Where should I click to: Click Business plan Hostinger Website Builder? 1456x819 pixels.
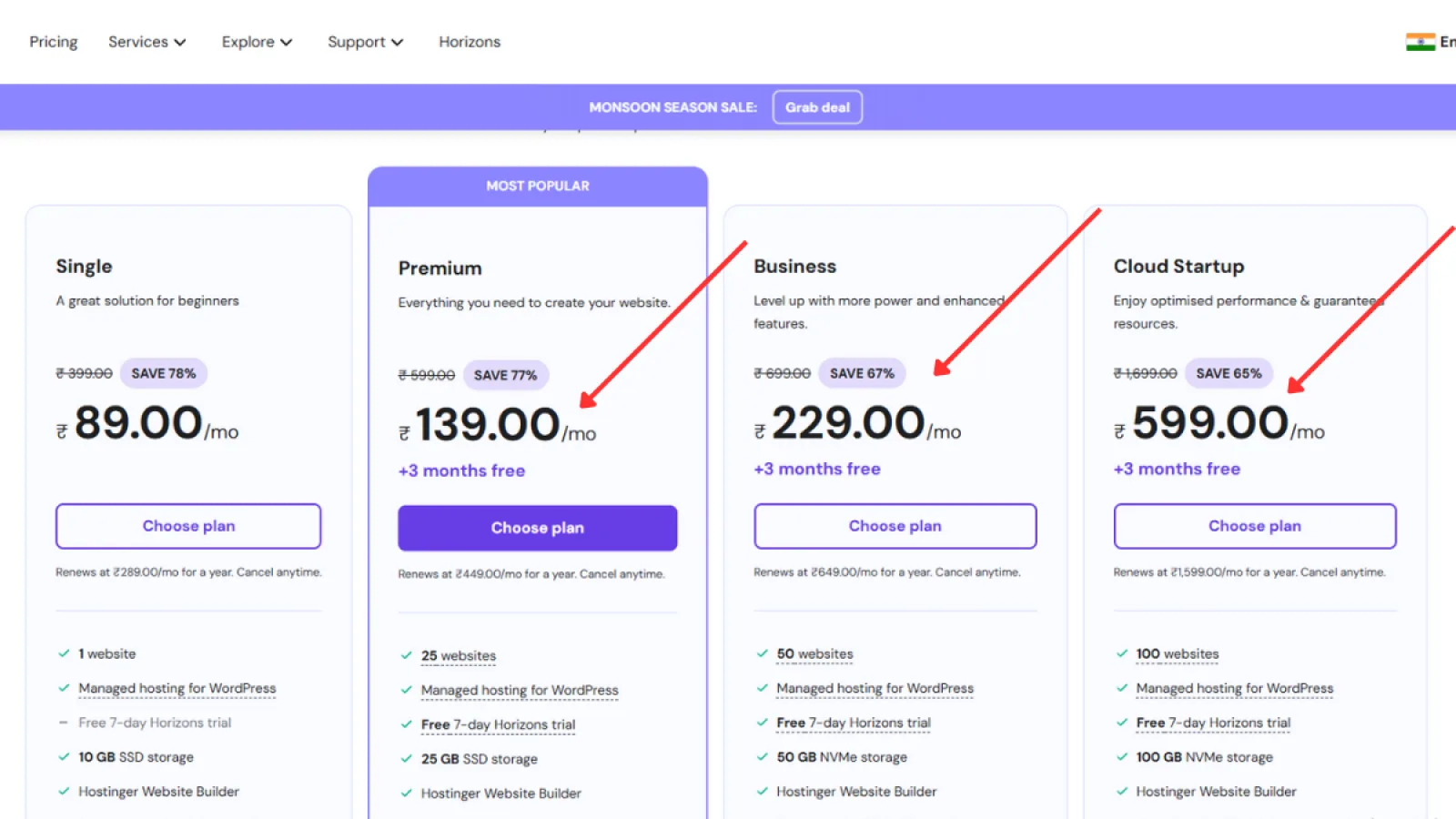tap(856, 792)
